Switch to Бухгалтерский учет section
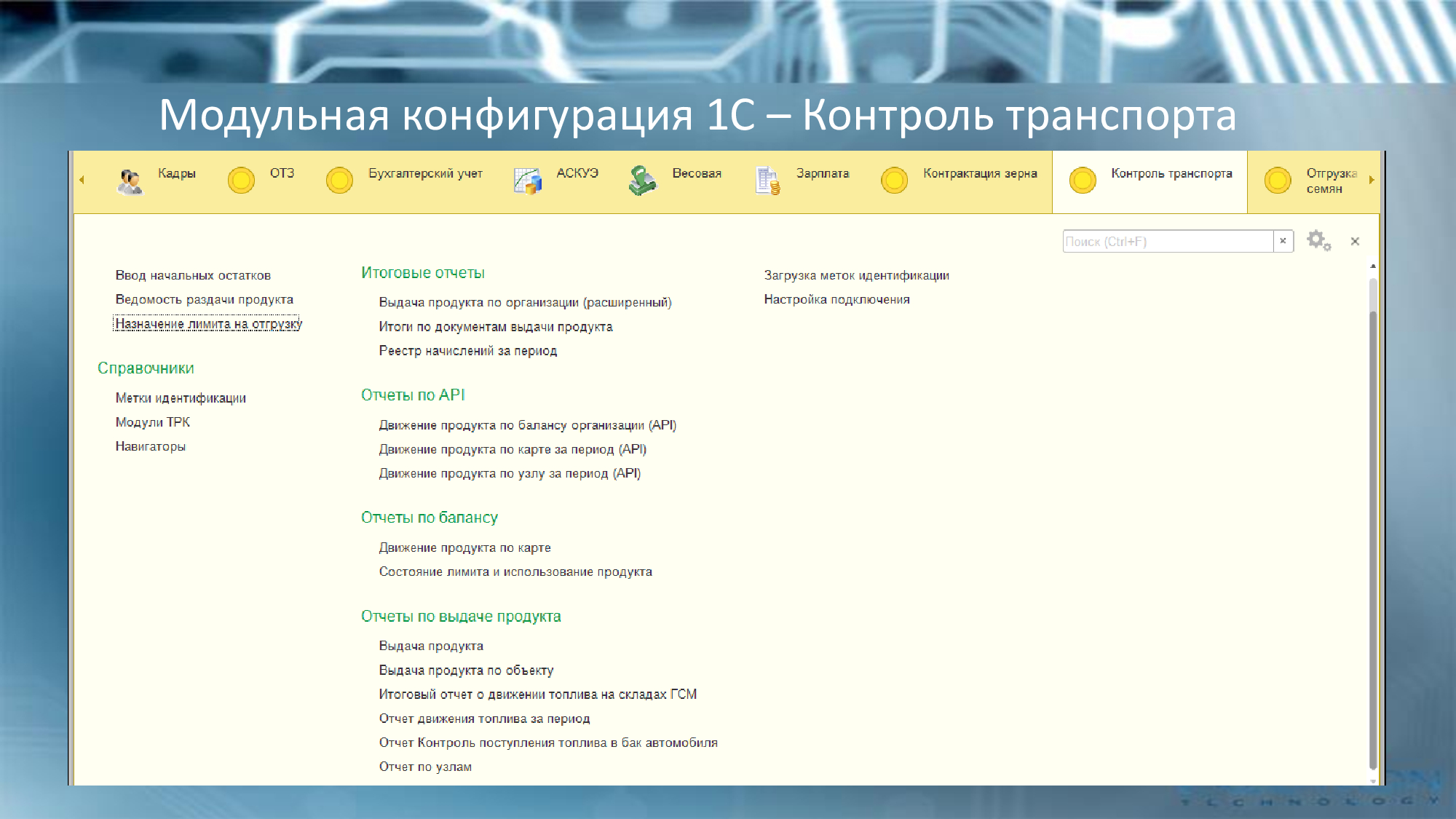The width and height of the screenshot is (1456, 819). coord(425,173)
